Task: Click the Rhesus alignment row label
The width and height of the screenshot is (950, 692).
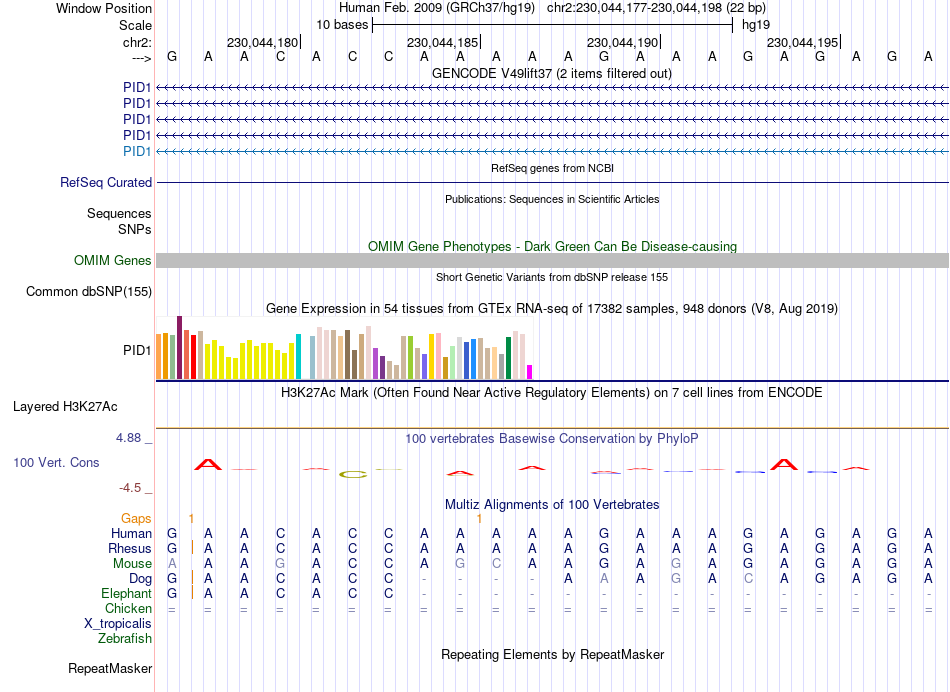Action: pos(130,548)
